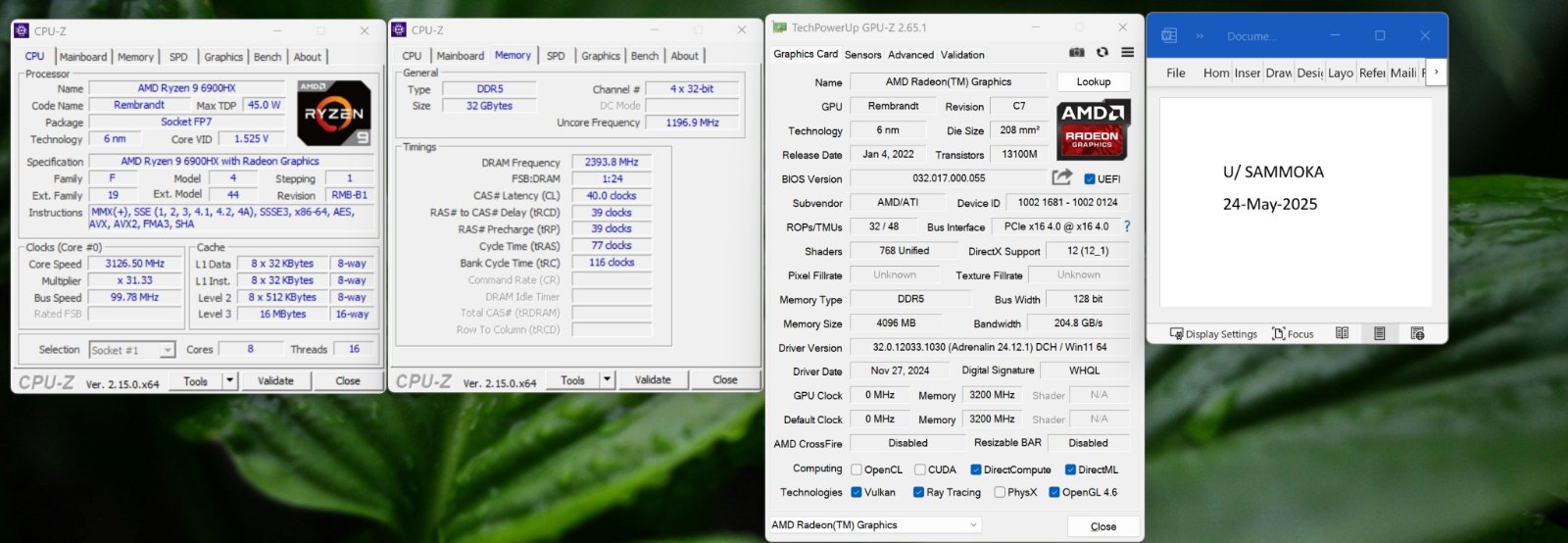Click the BIOS export share icon

point(1061,177)
